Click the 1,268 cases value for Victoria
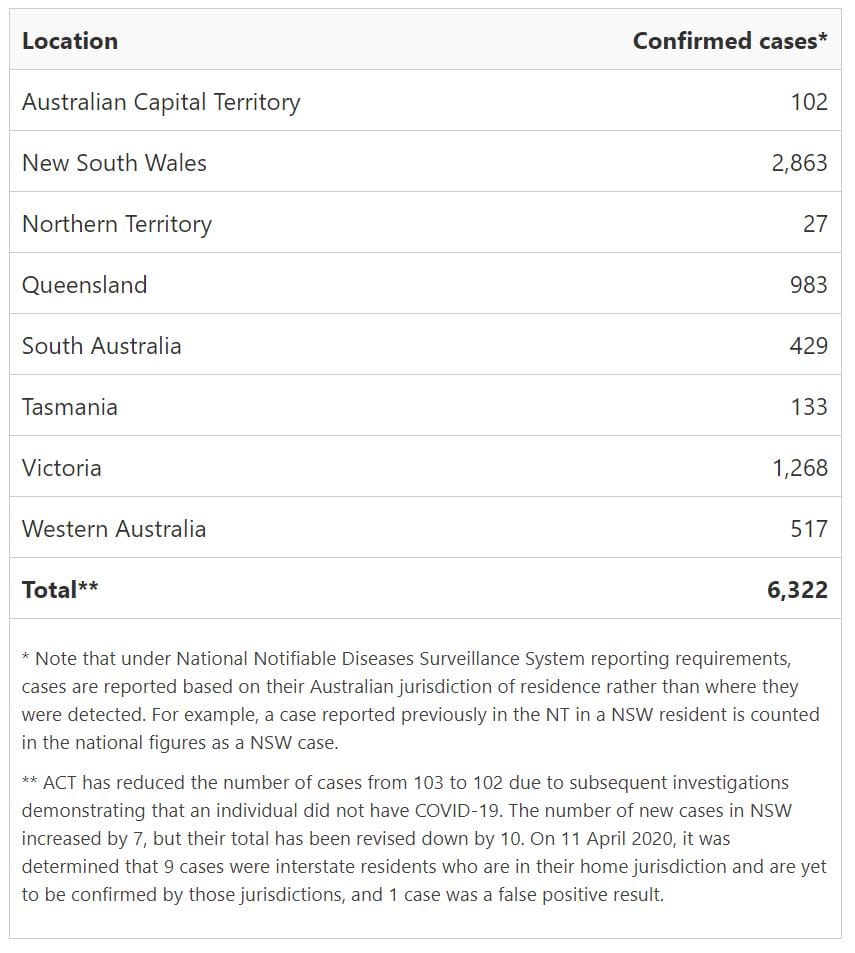This screenshot has width=855, height=953. coord(799,468)
